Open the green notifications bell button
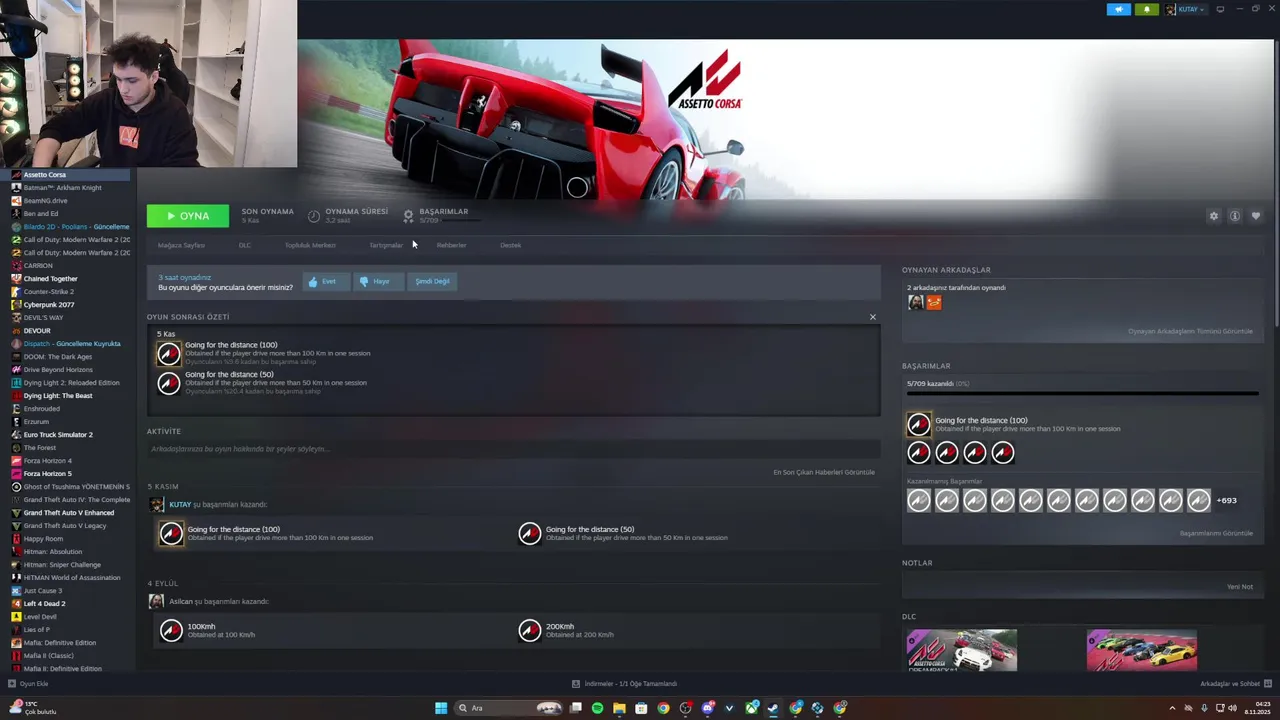 (1146, 9)
